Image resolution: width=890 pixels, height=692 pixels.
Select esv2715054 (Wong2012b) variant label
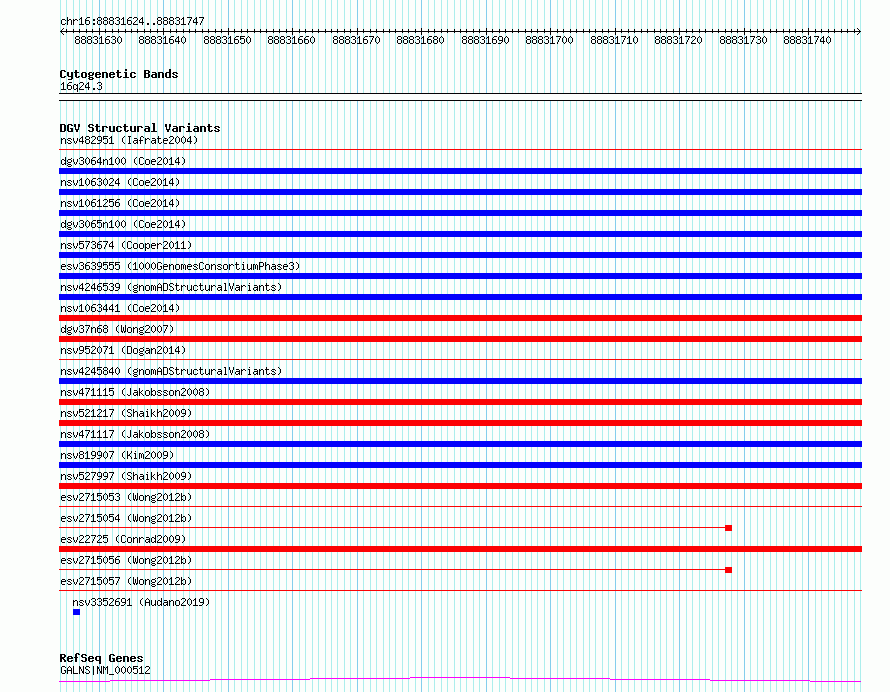pyautogui.click(x=126, y=518)
